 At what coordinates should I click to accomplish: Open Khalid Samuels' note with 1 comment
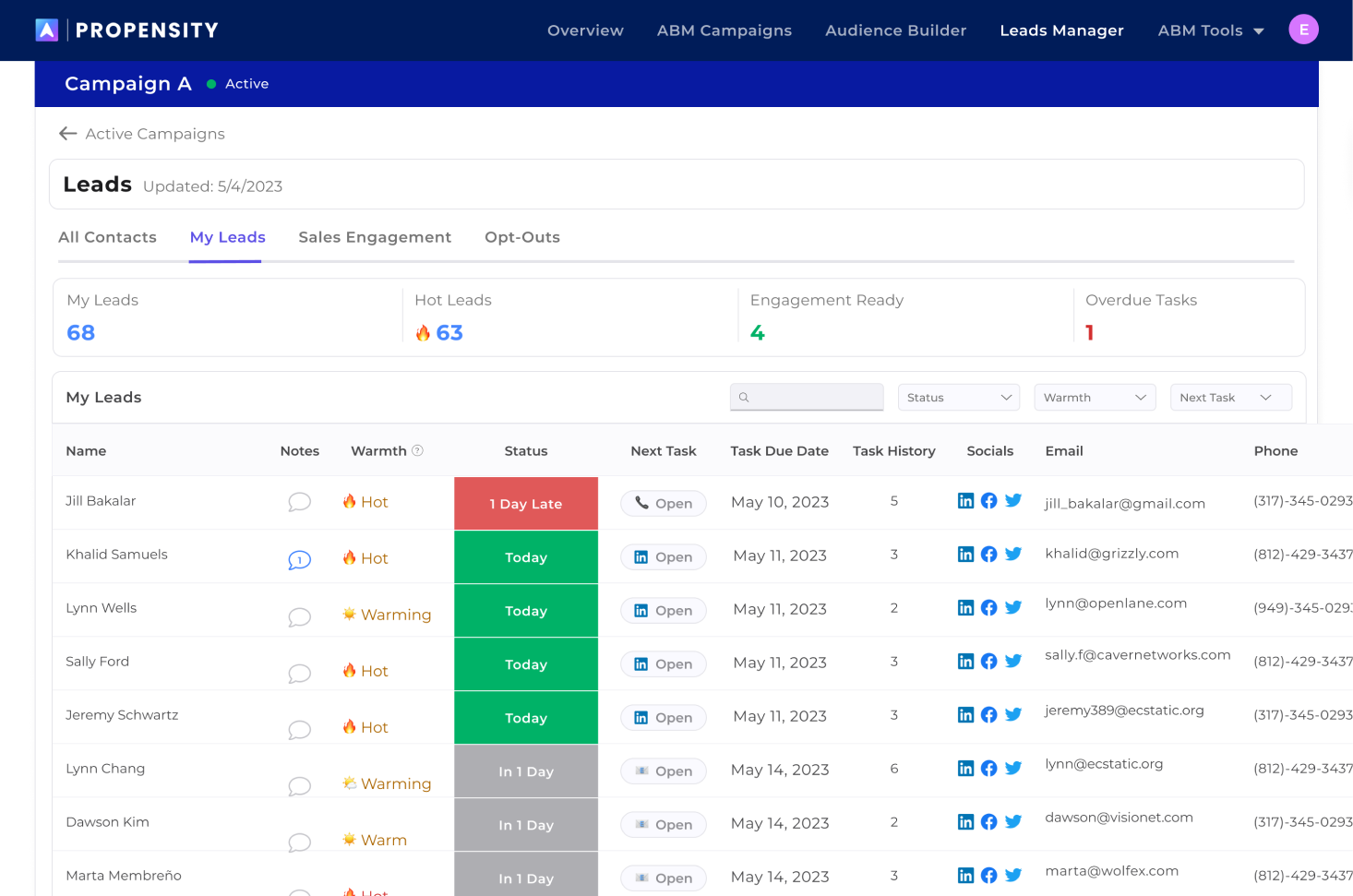(299, 559)
